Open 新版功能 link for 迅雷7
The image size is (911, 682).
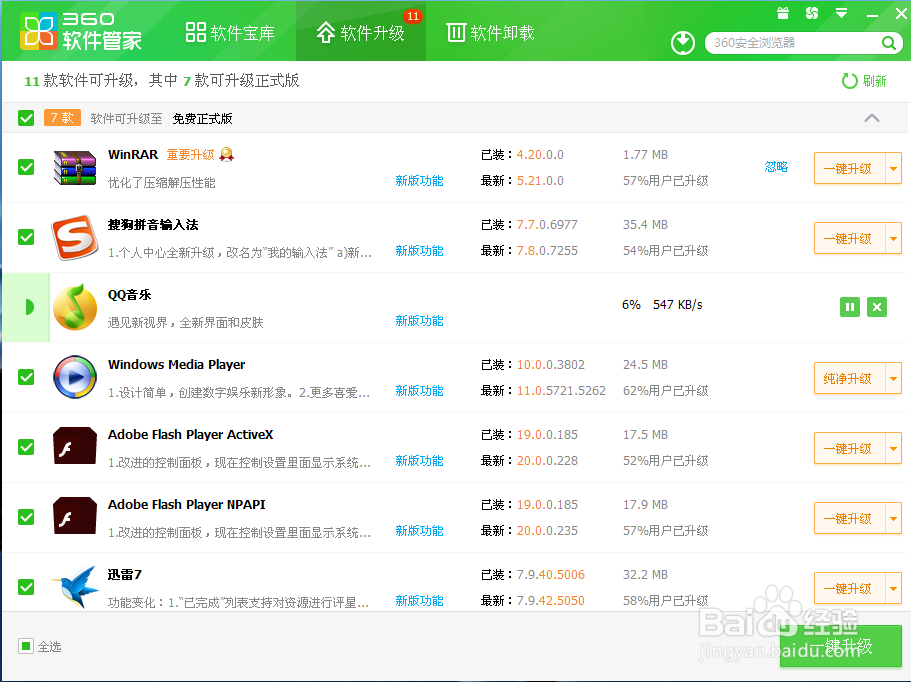(x=419, y=601)
